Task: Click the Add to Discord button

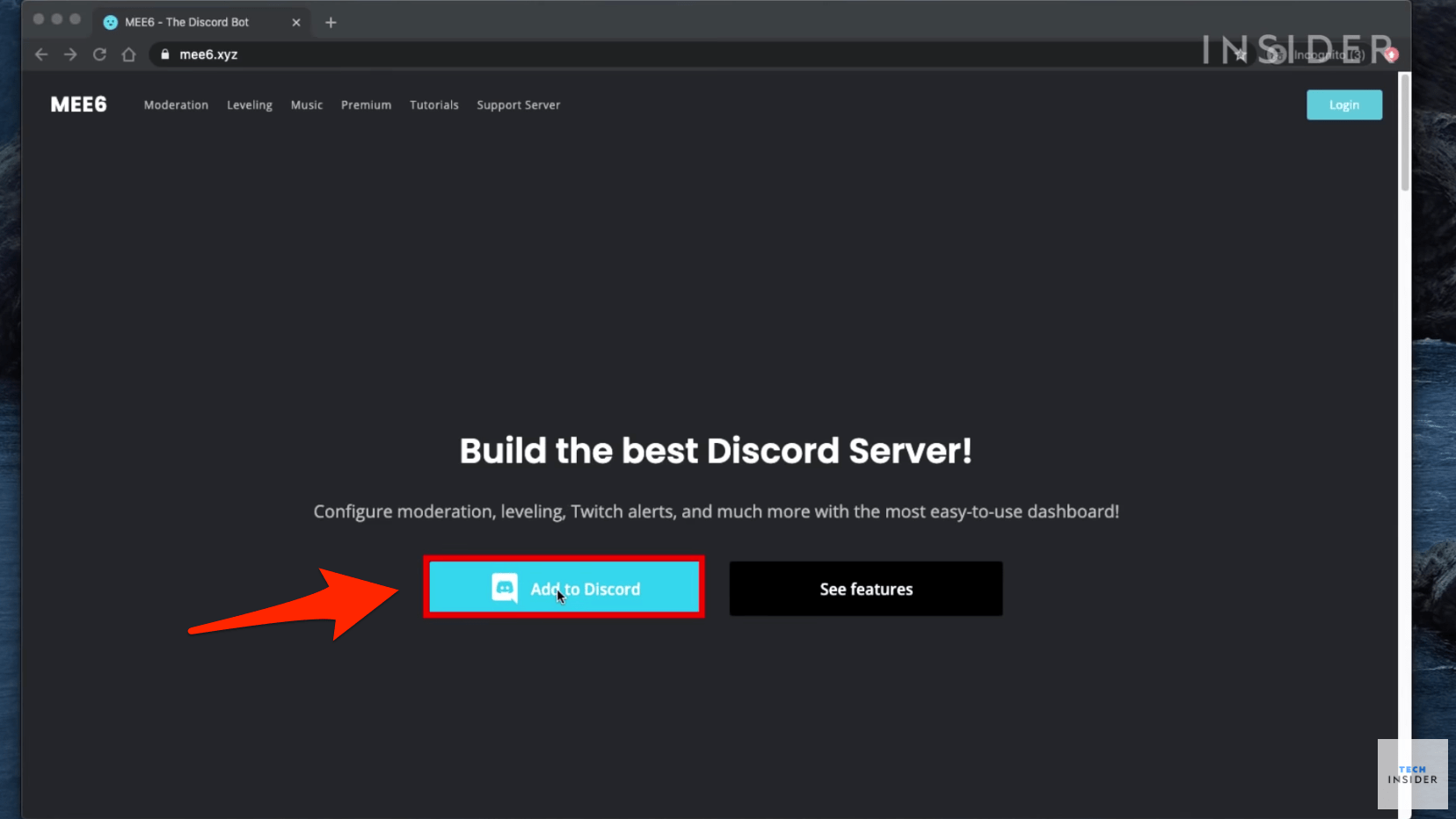Action: pos(564,588)
